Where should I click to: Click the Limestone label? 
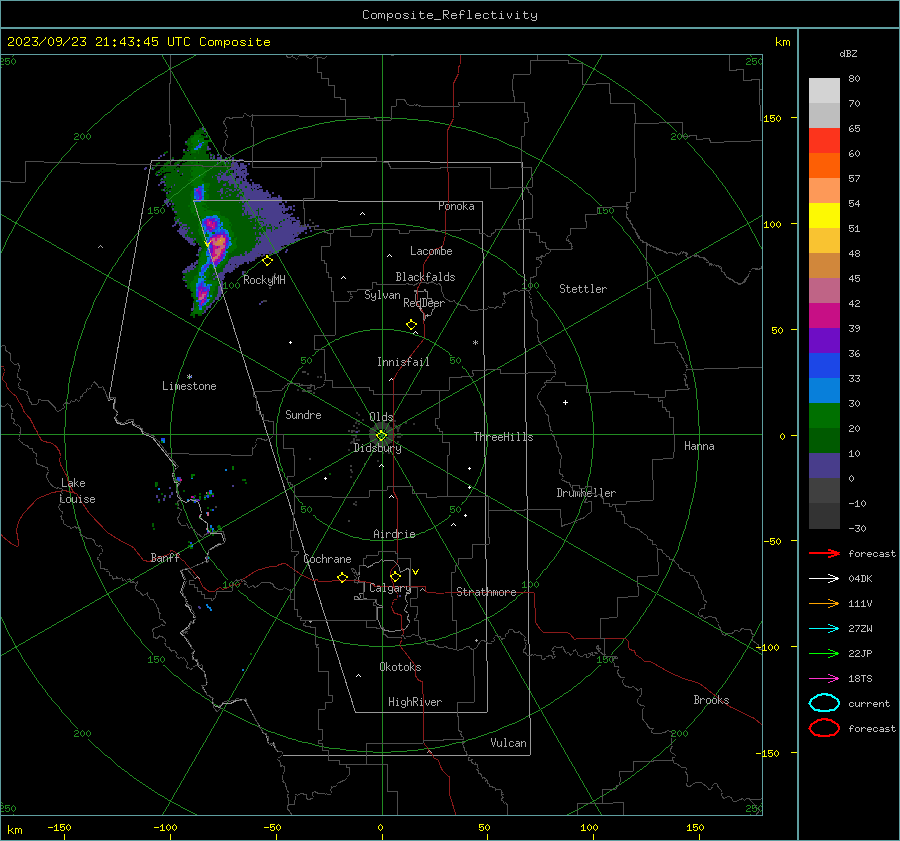point(189,386)
